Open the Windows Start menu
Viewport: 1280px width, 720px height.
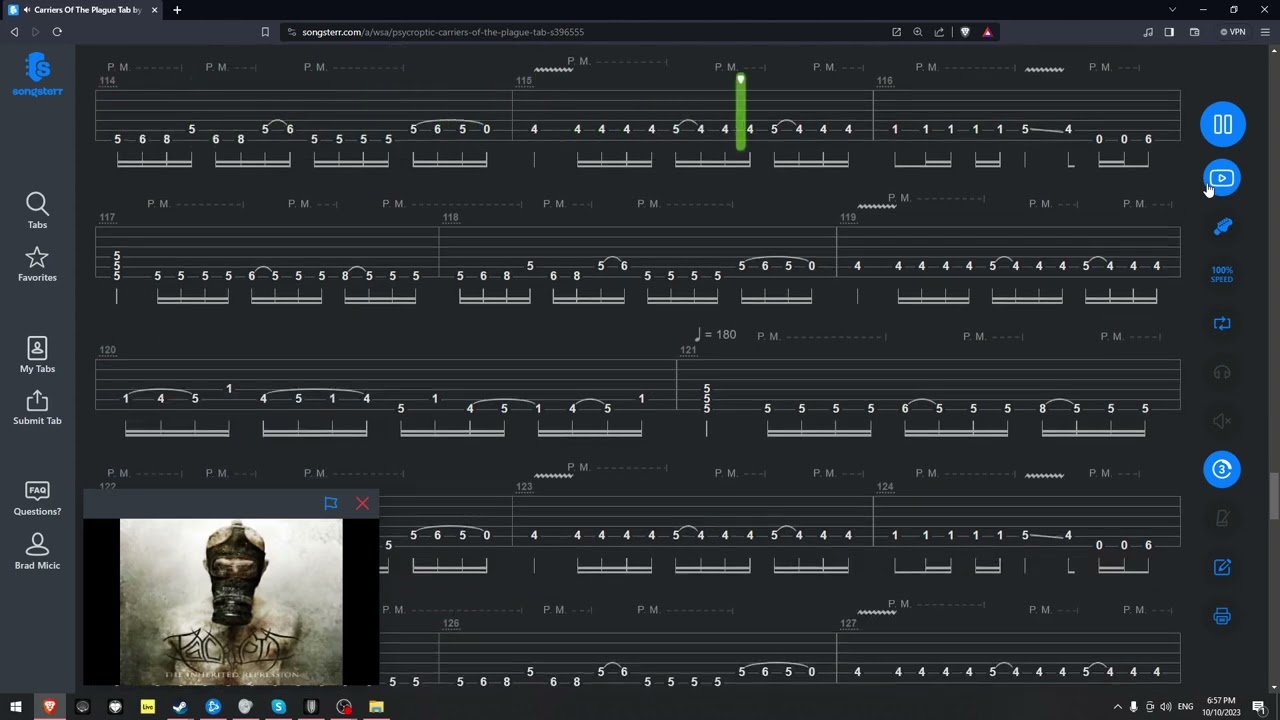click(x=15, y=707)
